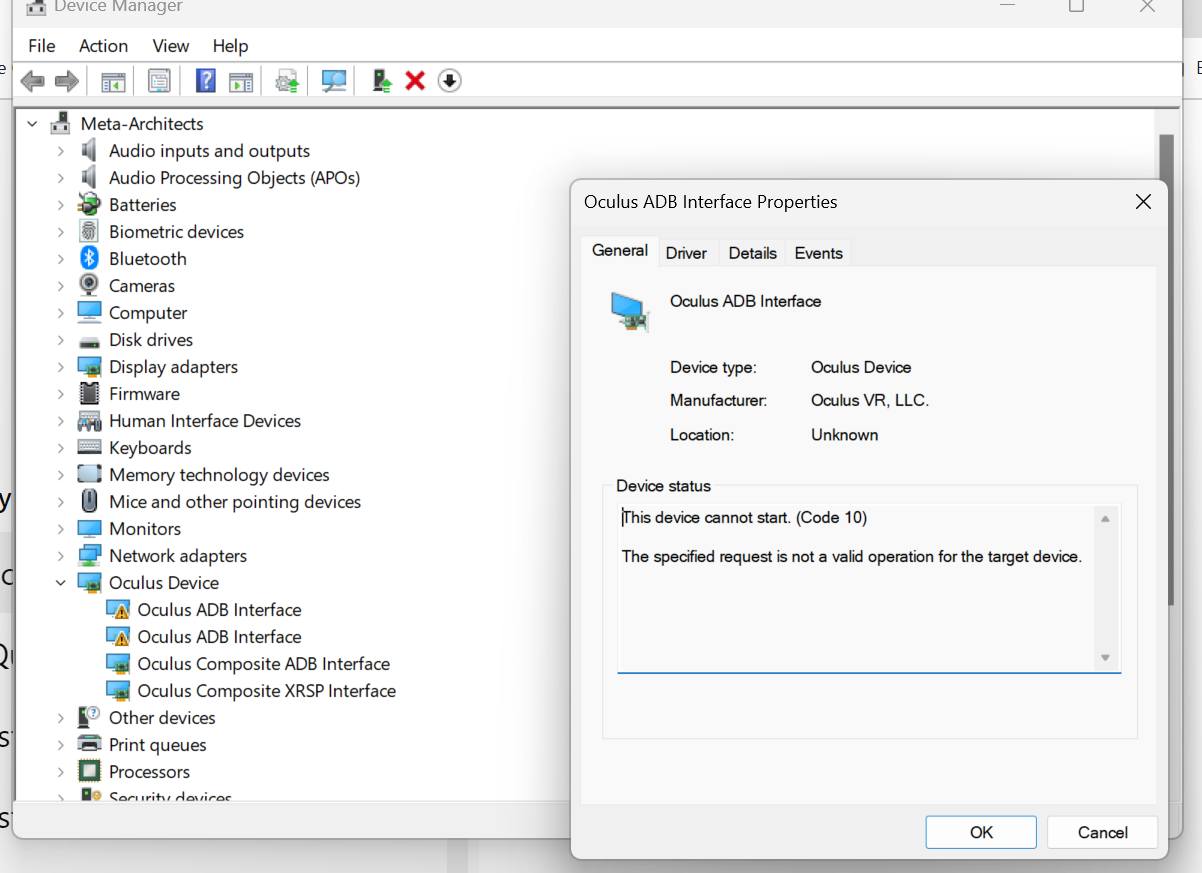Viewport: 1202px width, 873px height.
Task: Click the gear with green arrow toolbar icon
Action: point(287,81)
